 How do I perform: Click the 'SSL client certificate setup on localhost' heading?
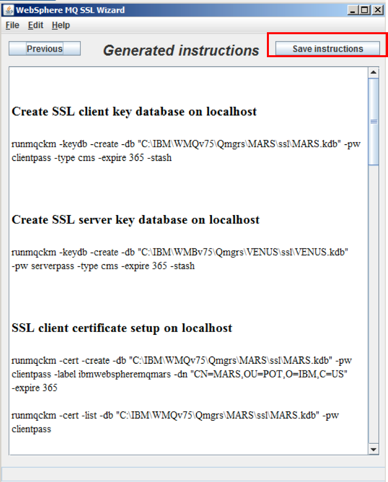(x=122, y=328)
